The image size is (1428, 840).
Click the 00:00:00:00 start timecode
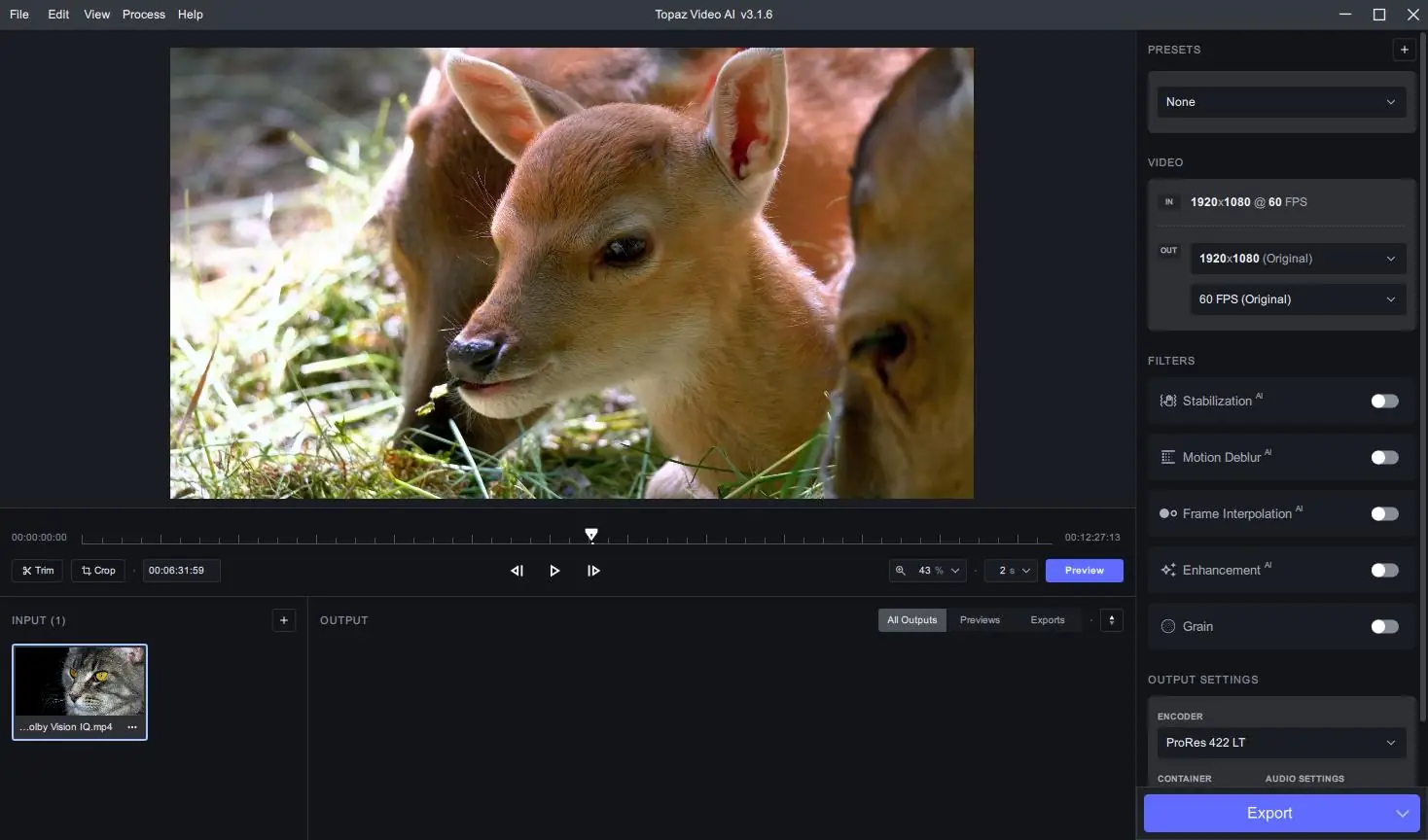point(39,538)
